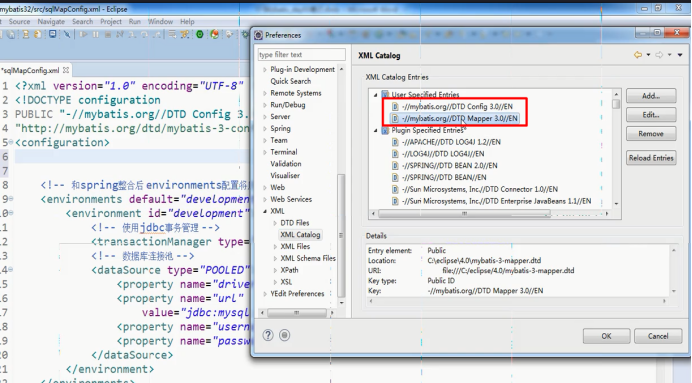Click the Terminate debug toolbar icon
The width and height of the screenshot is (692, 383).
[108, 34]
